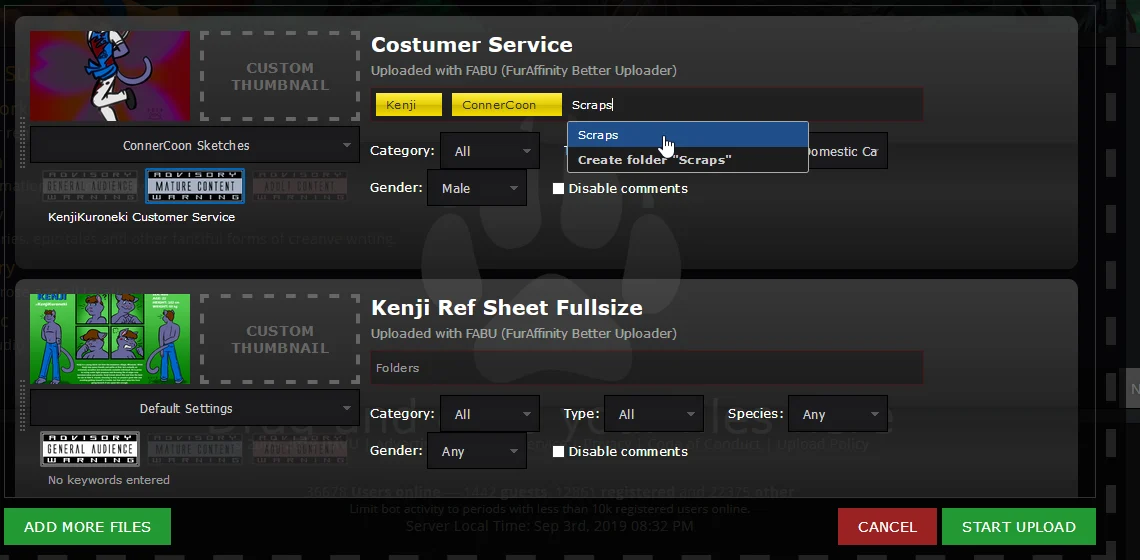Open Type dropdown for Kenji Ref Sheet
The image size is (1140, 560).
(654, 415)
